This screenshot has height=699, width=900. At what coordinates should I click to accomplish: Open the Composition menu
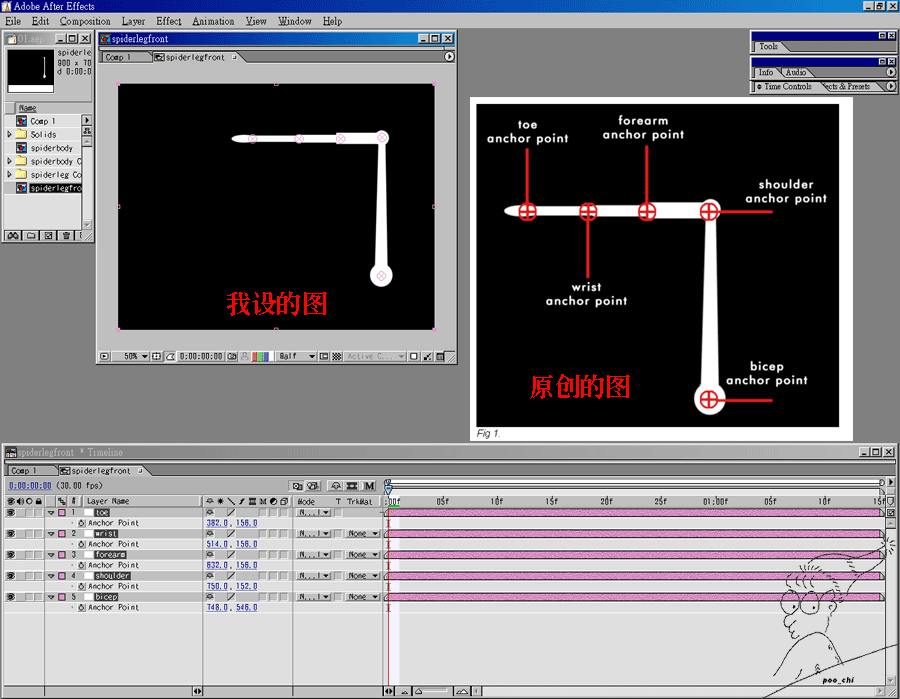coord(85,21)
